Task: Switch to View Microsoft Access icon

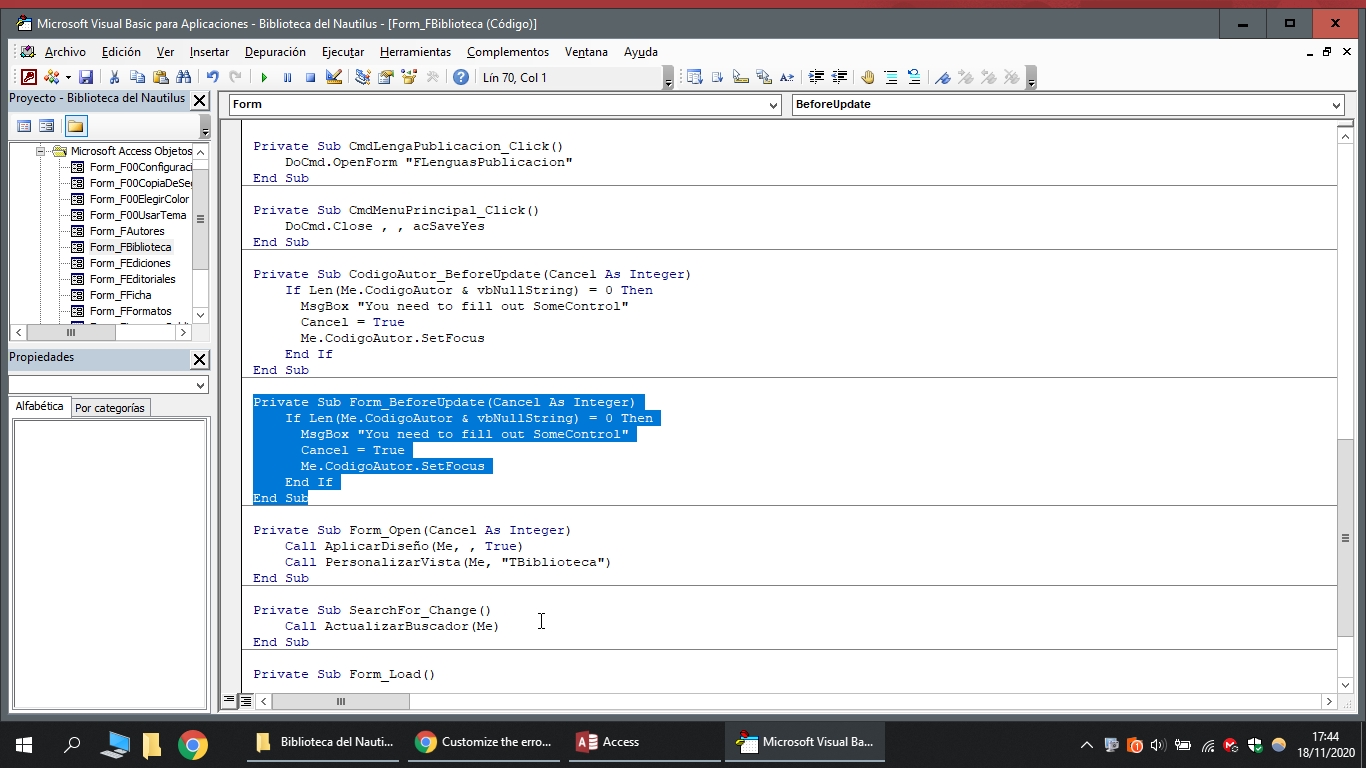Action: 29,77
